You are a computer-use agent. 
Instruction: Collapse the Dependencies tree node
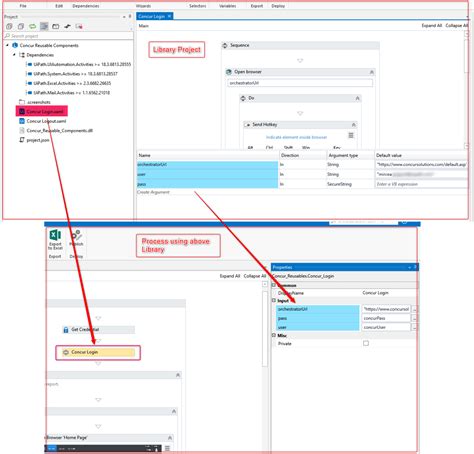(x=14, y=55)
